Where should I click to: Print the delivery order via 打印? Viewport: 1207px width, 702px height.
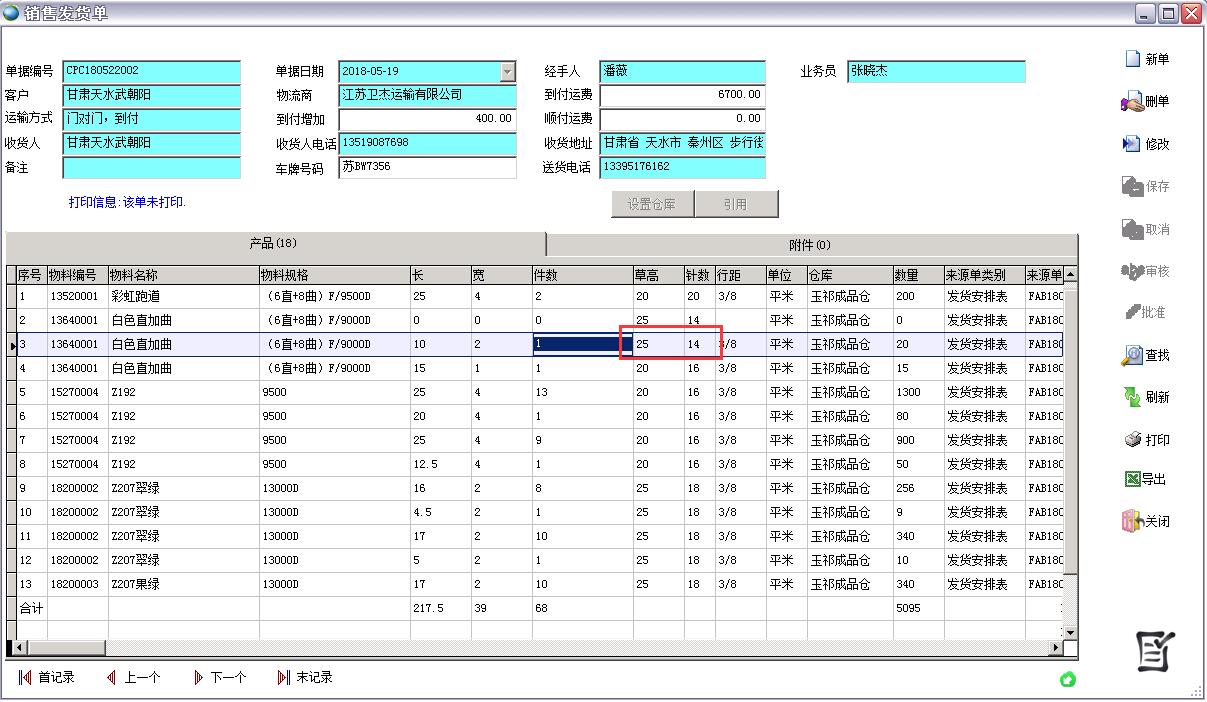(x=1149, y=438)
